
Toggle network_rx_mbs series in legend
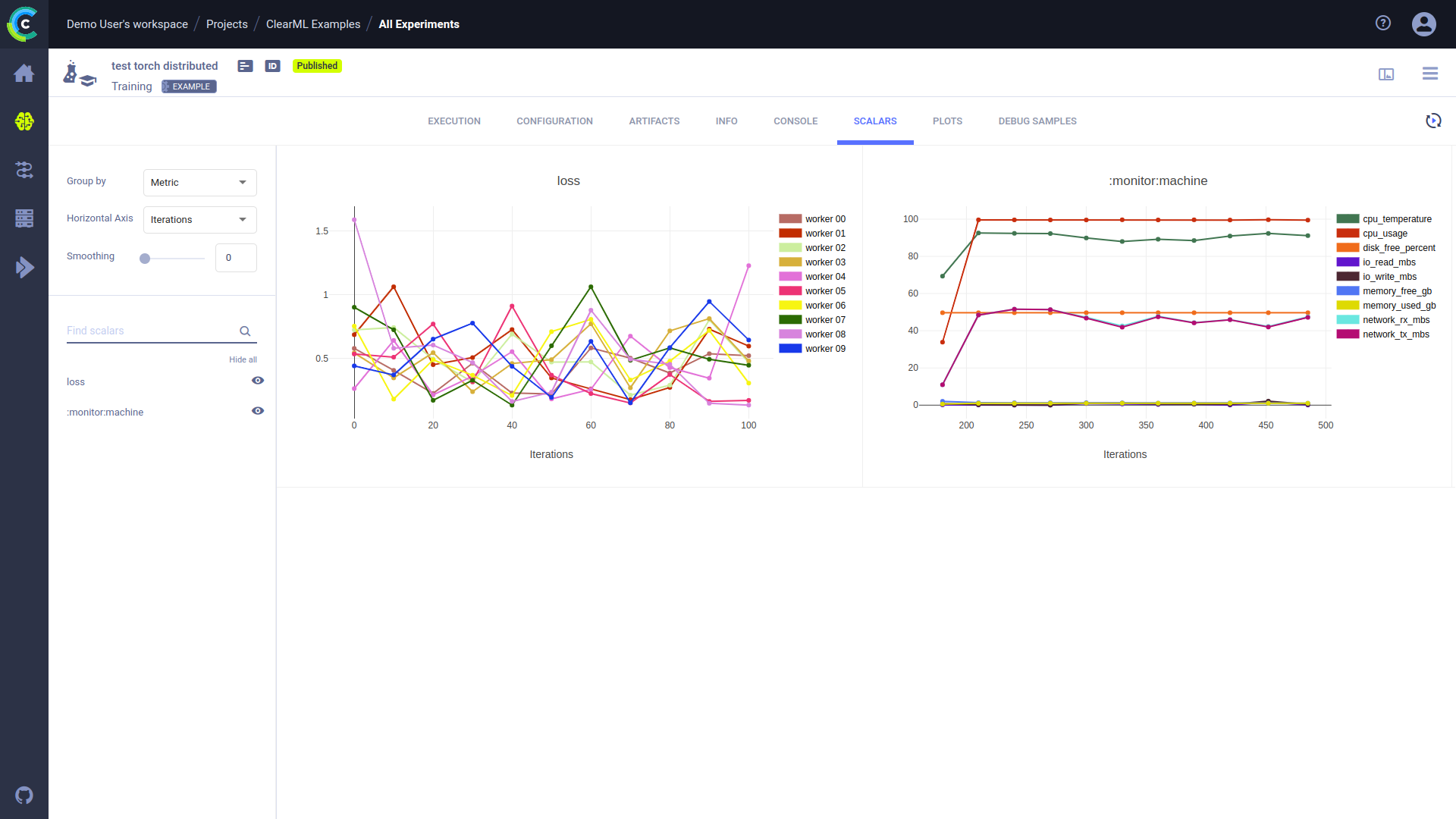pyautogui.click(x=1383, y=320)
